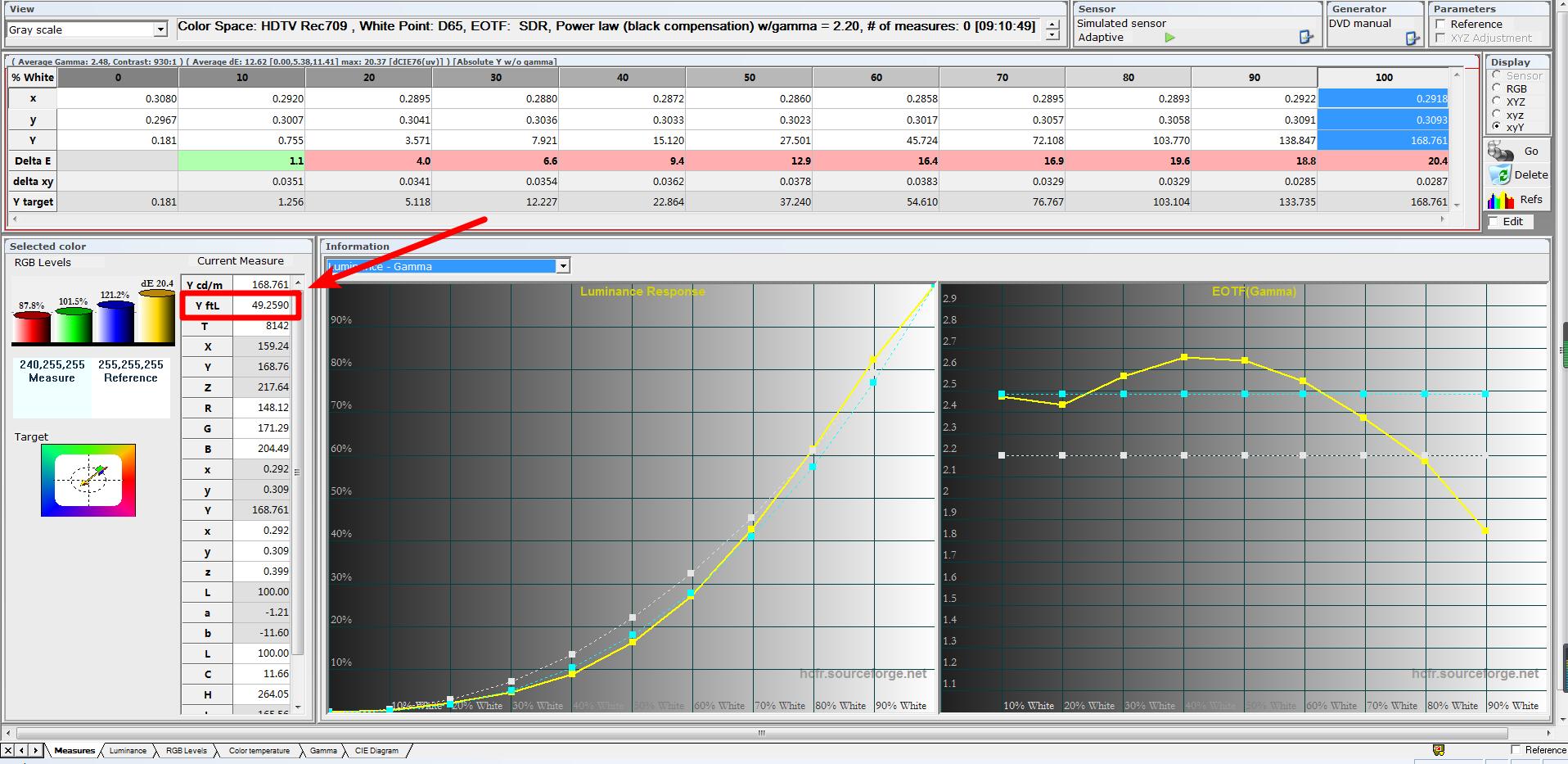
Task: Click status bar icon next to Reference checkbox
Action: tap(1439, 750)
